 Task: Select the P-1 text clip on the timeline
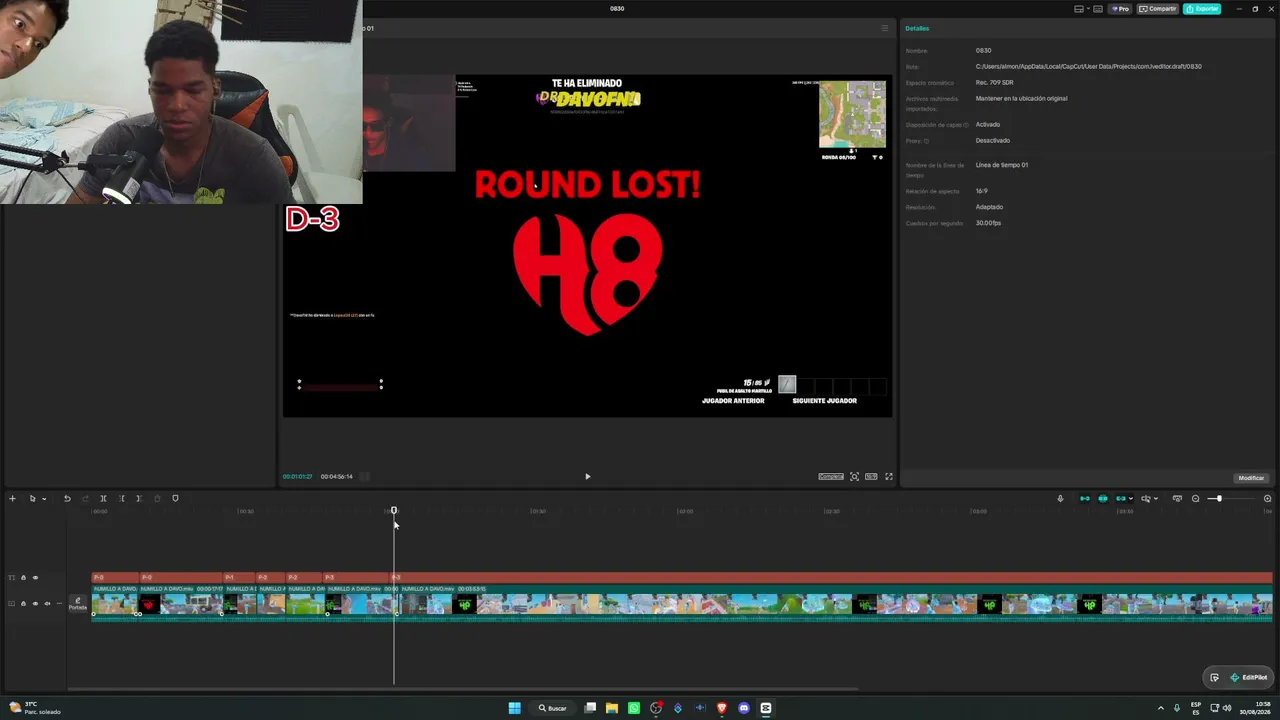238,577
